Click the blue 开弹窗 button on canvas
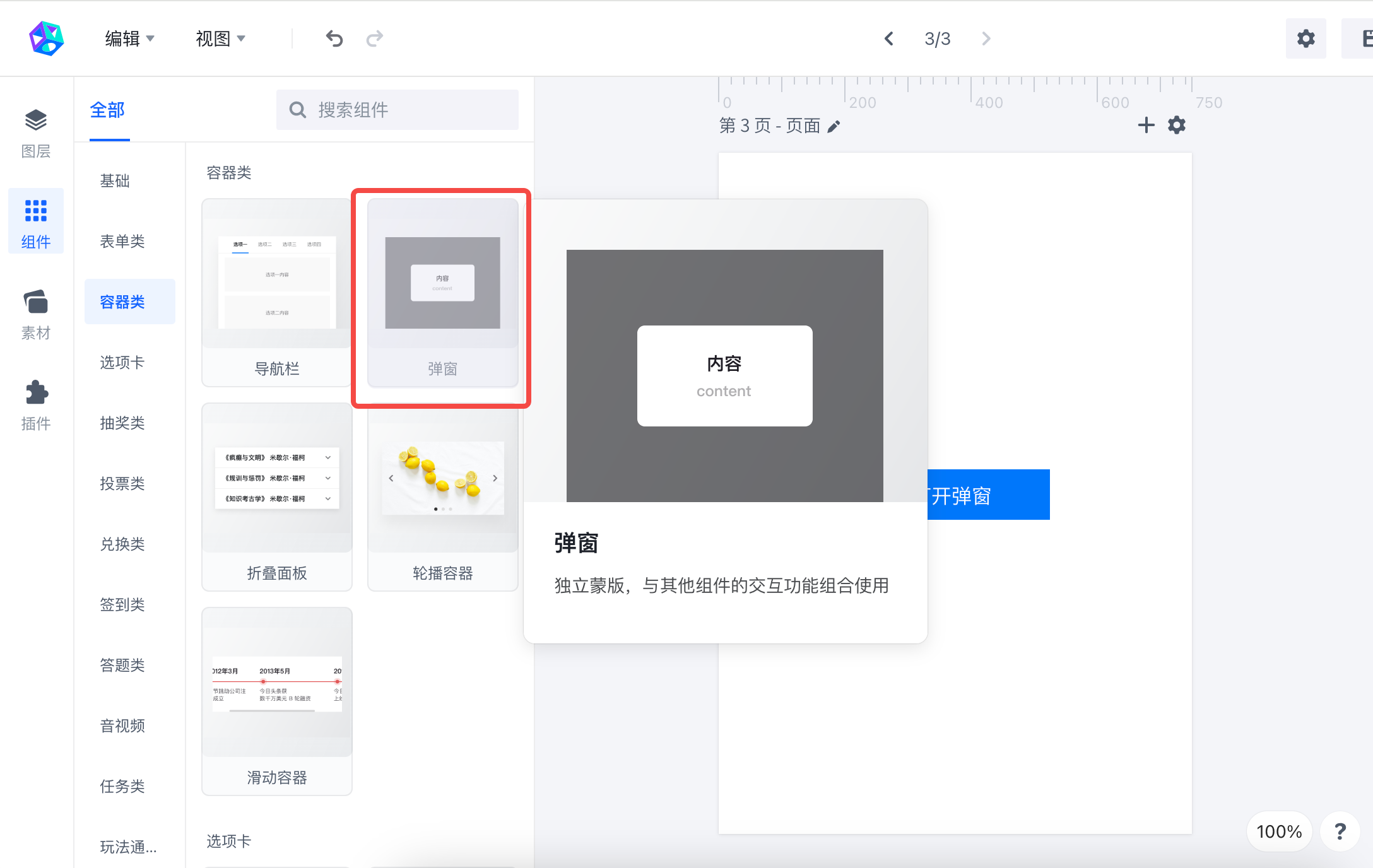The width and height of the screenshot is (1373, 868). tap(988, 495)
